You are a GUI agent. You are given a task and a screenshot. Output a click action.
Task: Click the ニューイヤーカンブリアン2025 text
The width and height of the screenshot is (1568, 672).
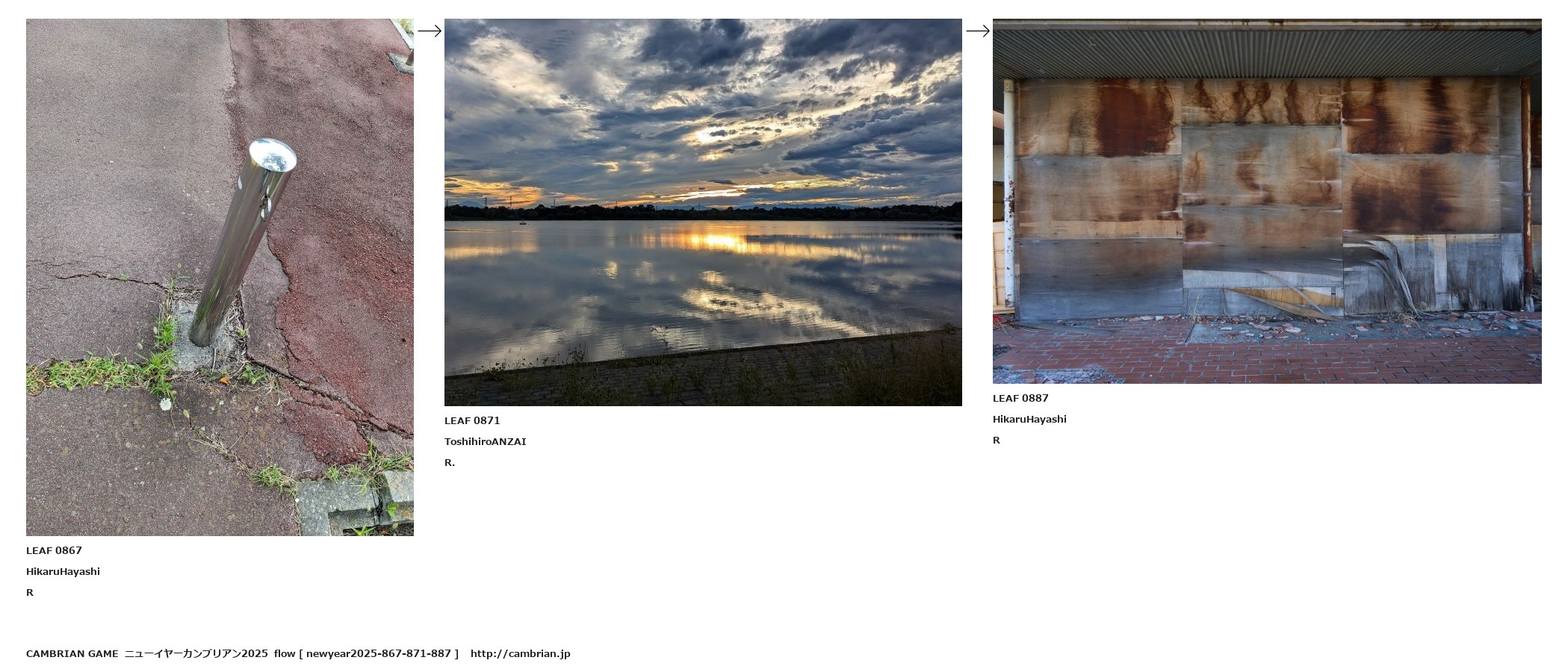click(x=196, y=653)
